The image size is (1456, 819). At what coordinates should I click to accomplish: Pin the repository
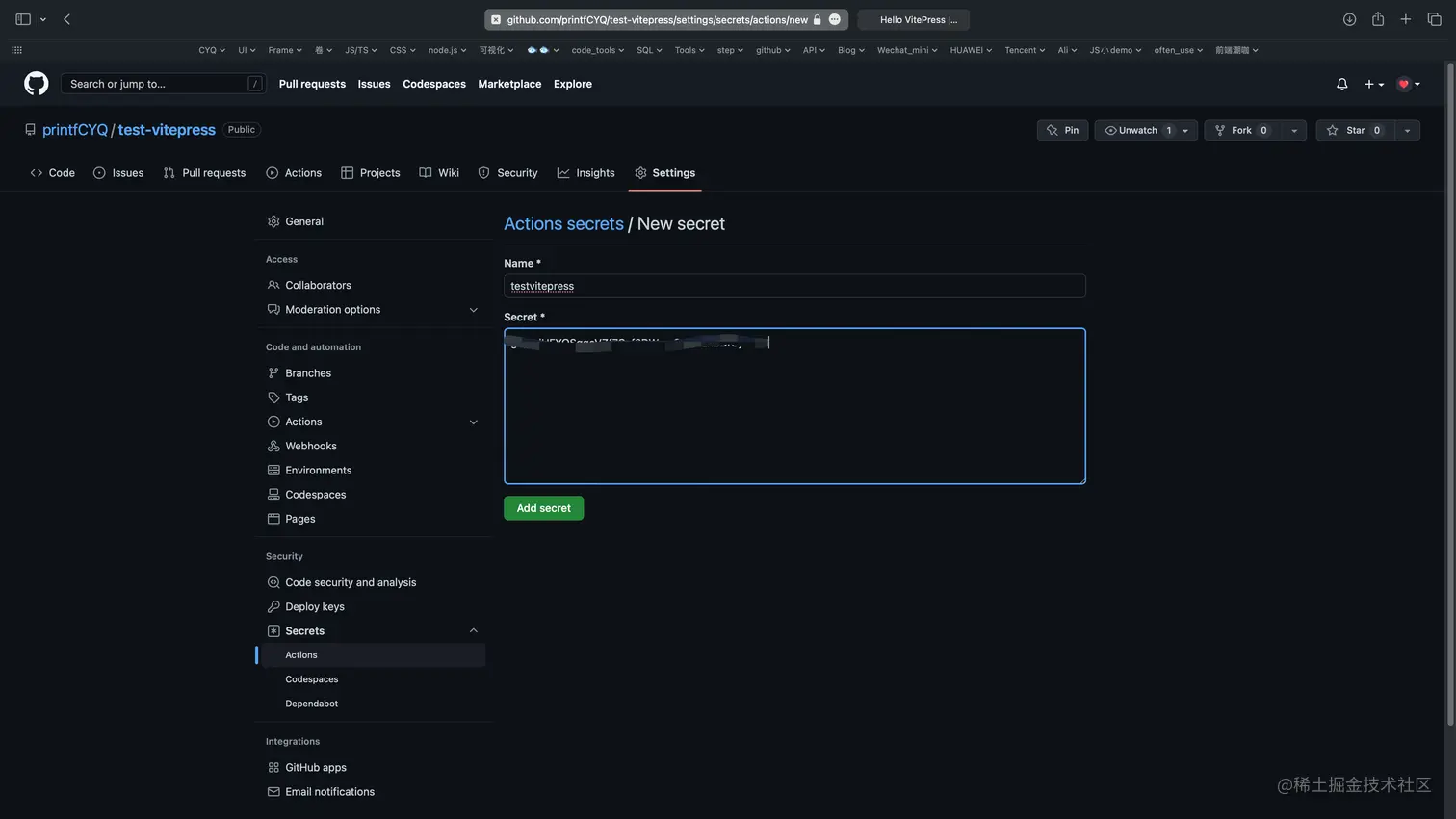point(1063,130)
